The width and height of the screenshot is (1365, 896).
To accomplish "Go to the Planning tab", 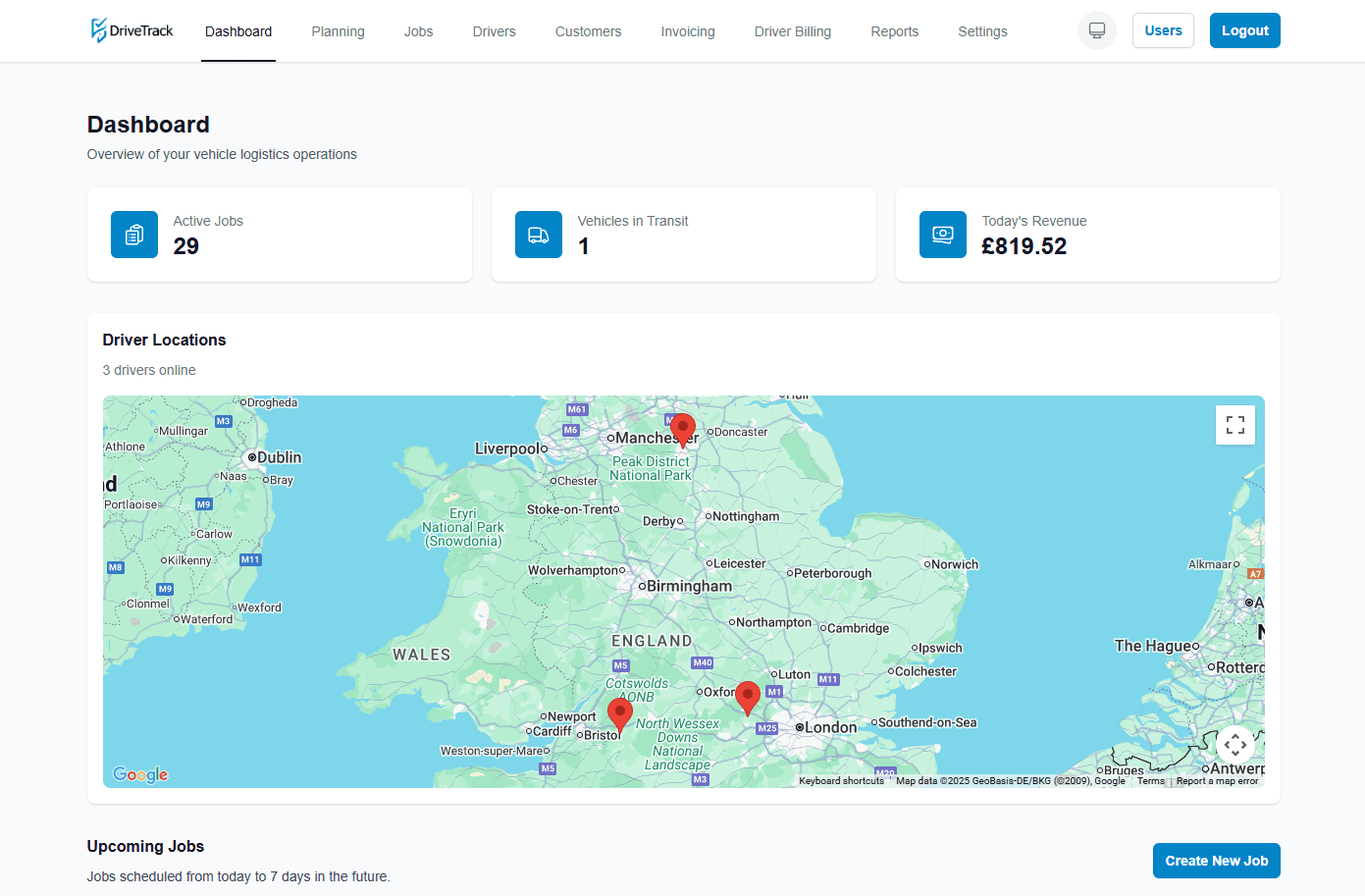I will pyautogui.click(x=338, y=31).
